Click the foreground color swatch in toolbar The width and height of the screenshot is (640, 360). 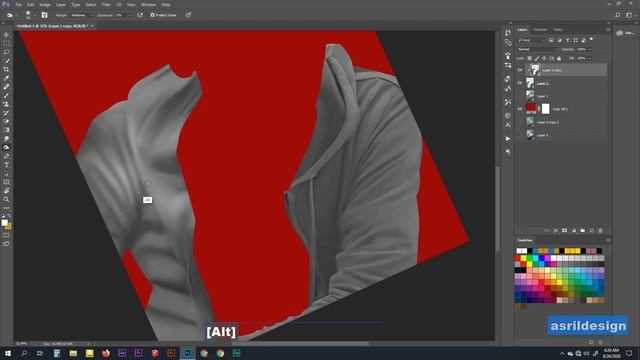[x=4, y=223]
